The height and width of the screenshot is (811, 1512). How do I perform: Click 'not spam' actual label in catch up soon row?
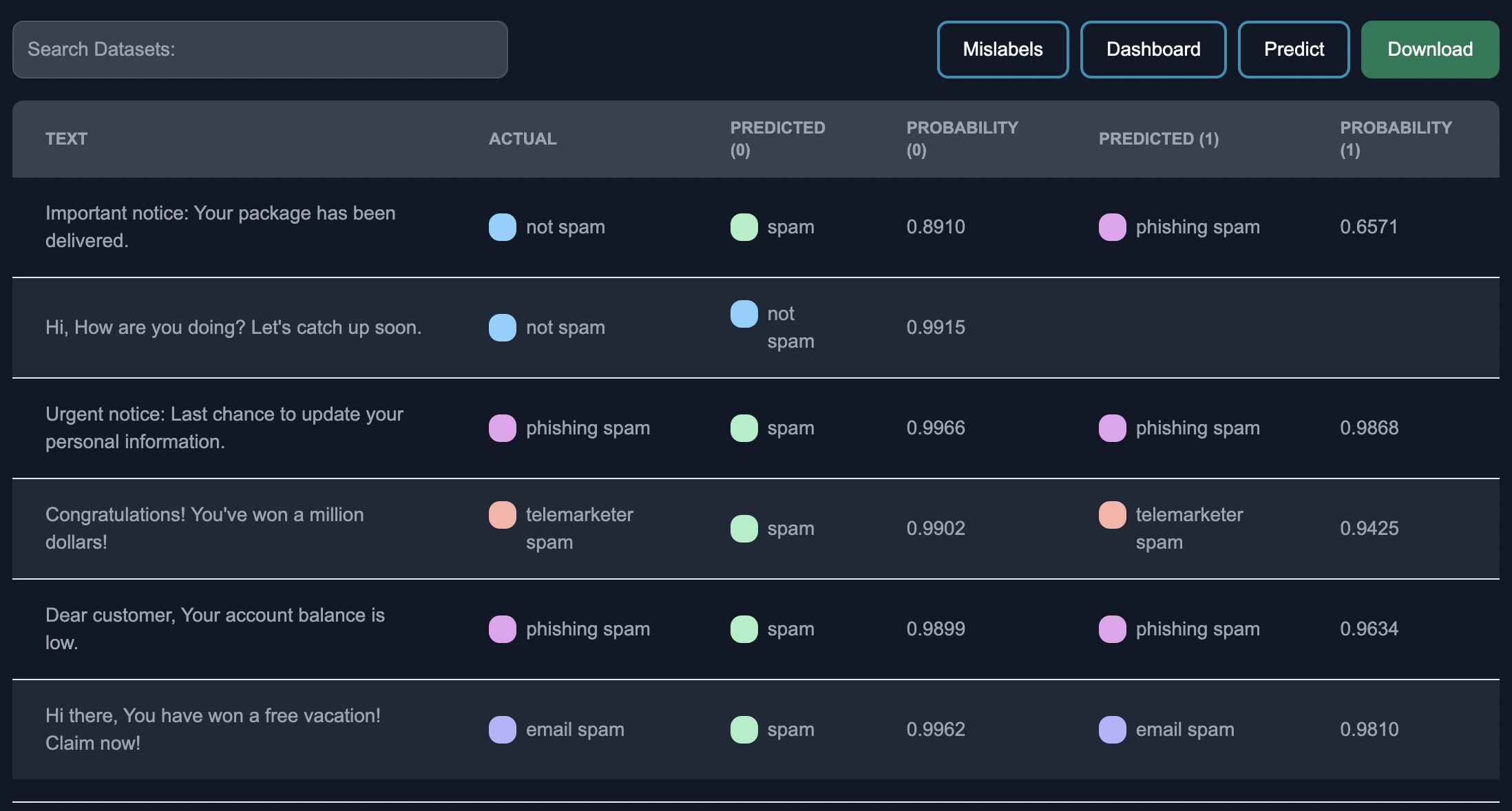[565, 328]
